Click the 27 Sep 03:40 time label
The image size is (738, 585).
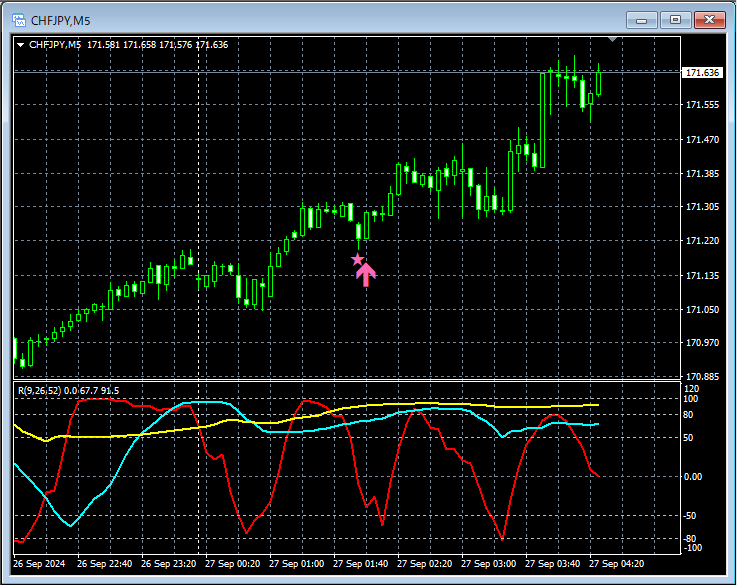click(553, 563)
